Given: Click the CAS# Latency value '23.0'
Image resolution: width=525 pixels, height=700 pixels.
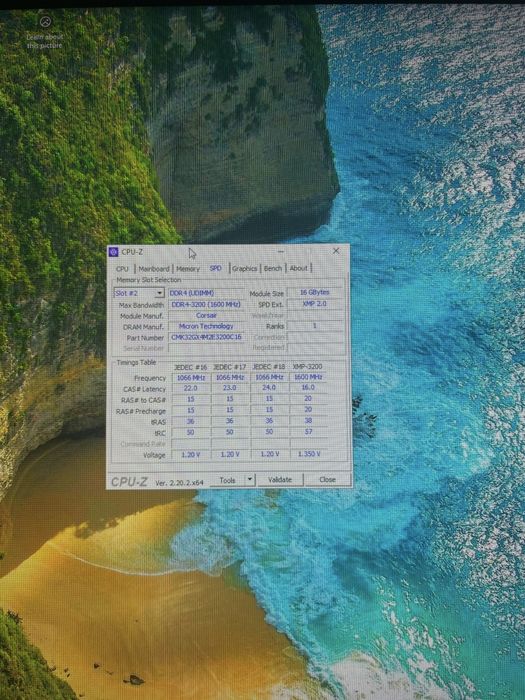Looking at the screenshot, I should 229,388.
